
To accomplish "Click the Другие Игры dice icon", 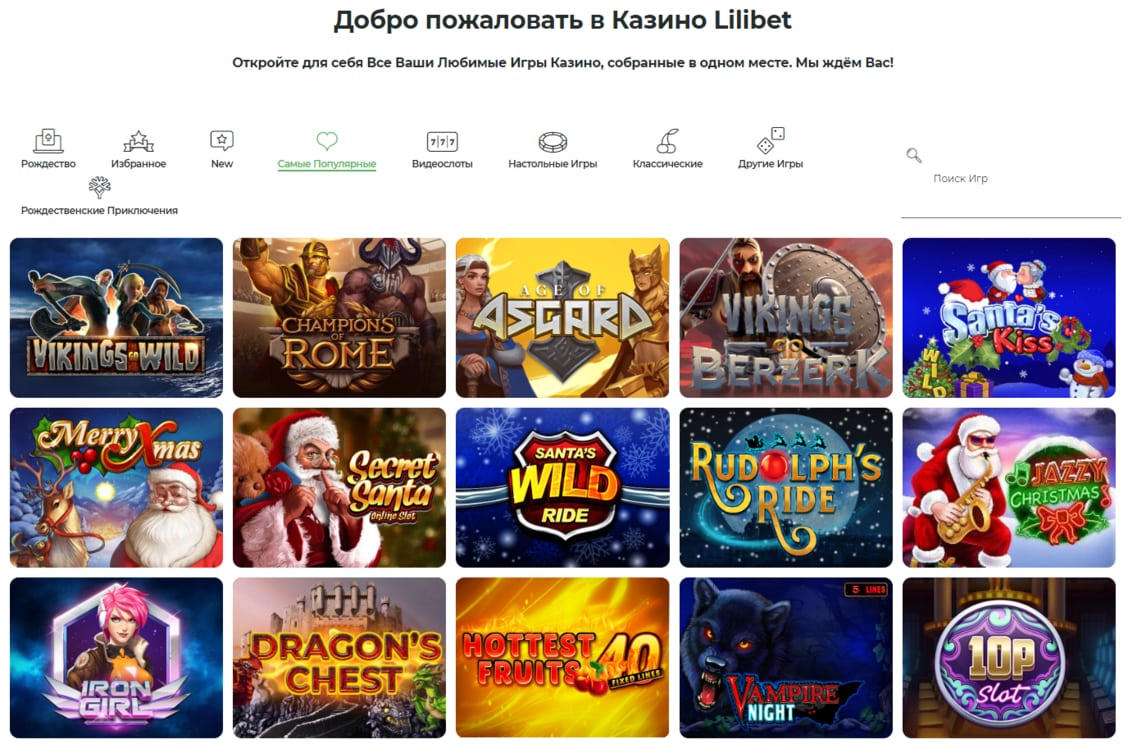I will click(x=770, y=140).
